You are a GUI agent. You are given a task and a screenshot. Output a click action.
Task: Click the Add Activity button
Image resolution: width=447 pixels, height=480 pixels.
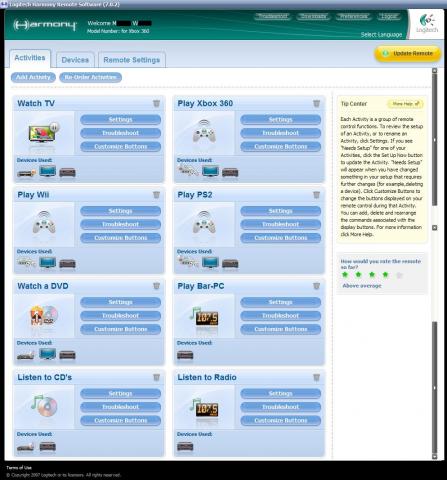33,77
